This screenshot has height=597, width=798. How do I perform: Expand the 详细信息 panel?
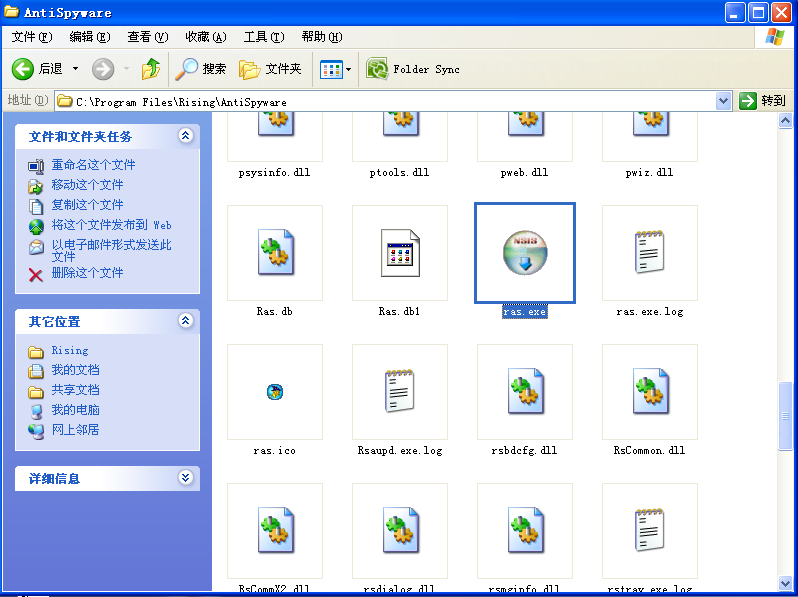[x=185, y=477]
